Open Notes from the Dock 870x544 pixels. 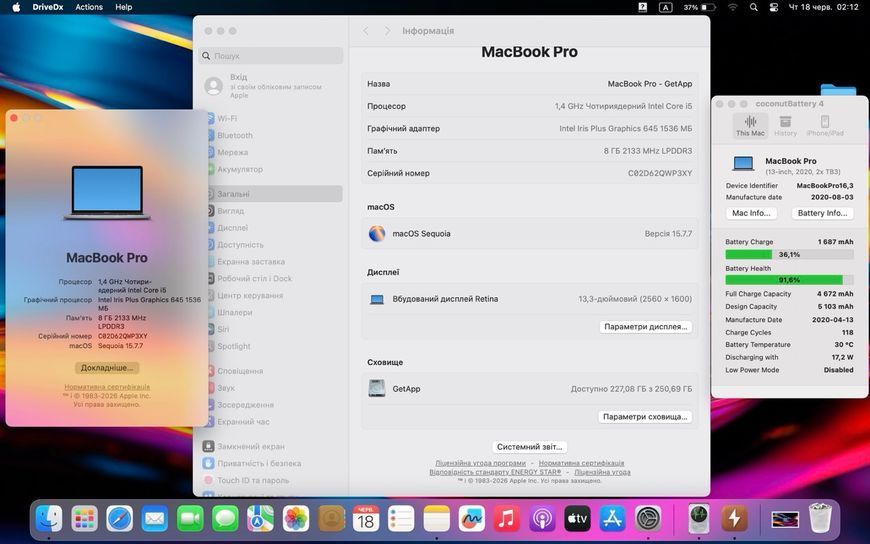[x=437, y=519]
